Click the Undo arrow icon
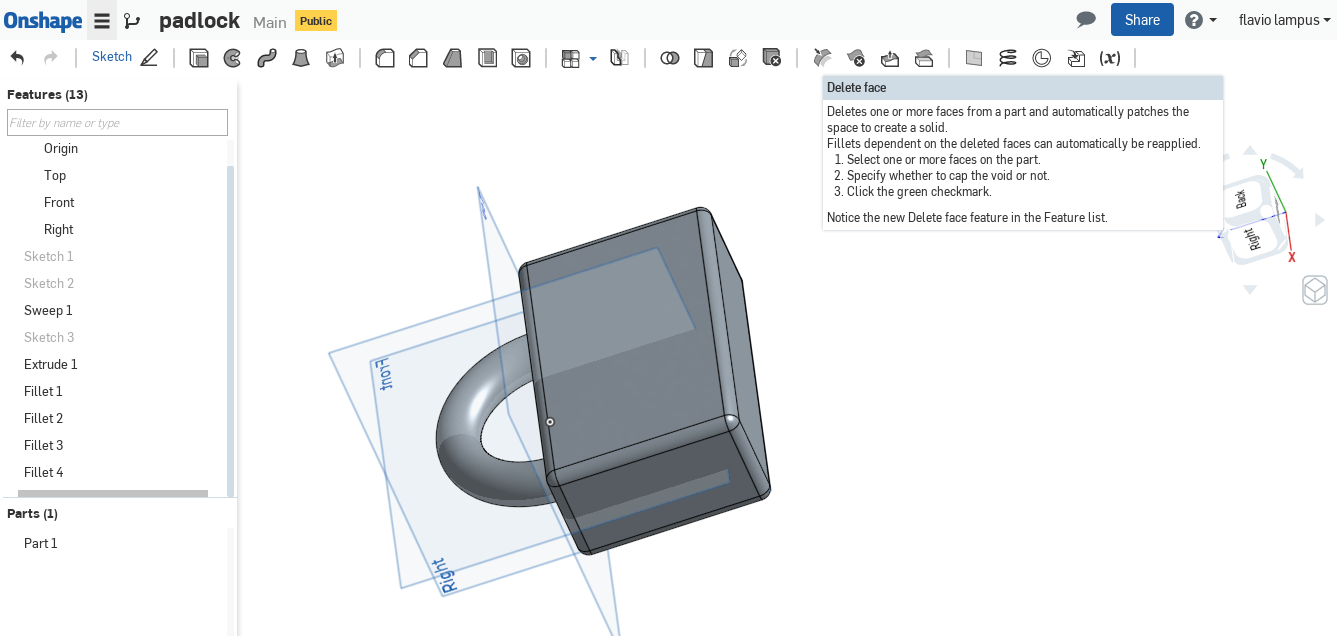 click(x=17, y=58)
